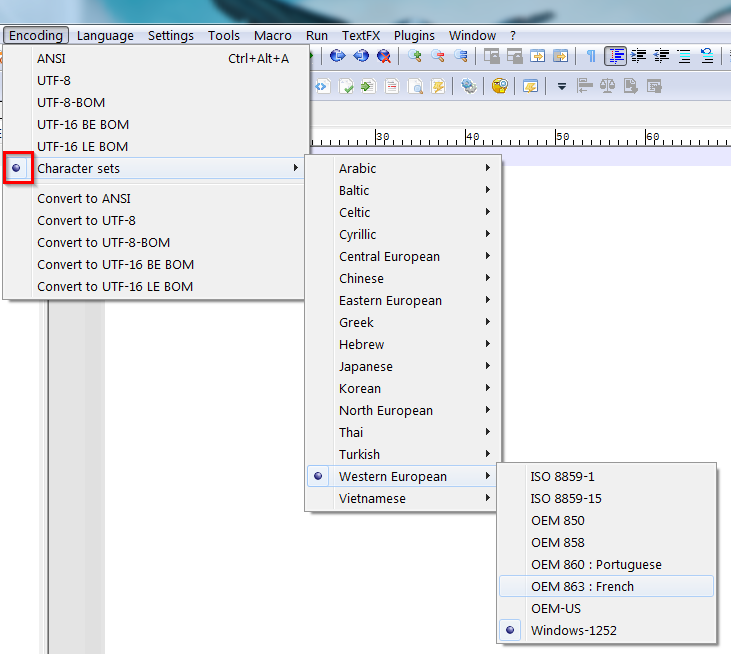This screenshot has width=731, height=654.
Task: Click the zoom in magnifier icon
Action: point(414,57)
